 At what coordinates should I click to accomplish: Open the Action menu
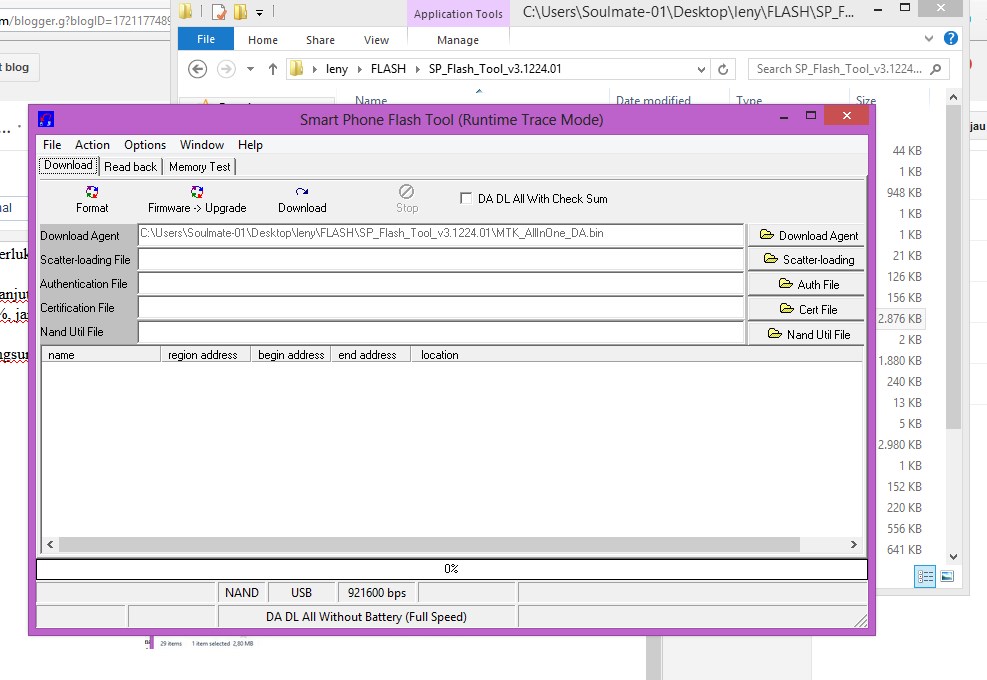click(93, 145)
